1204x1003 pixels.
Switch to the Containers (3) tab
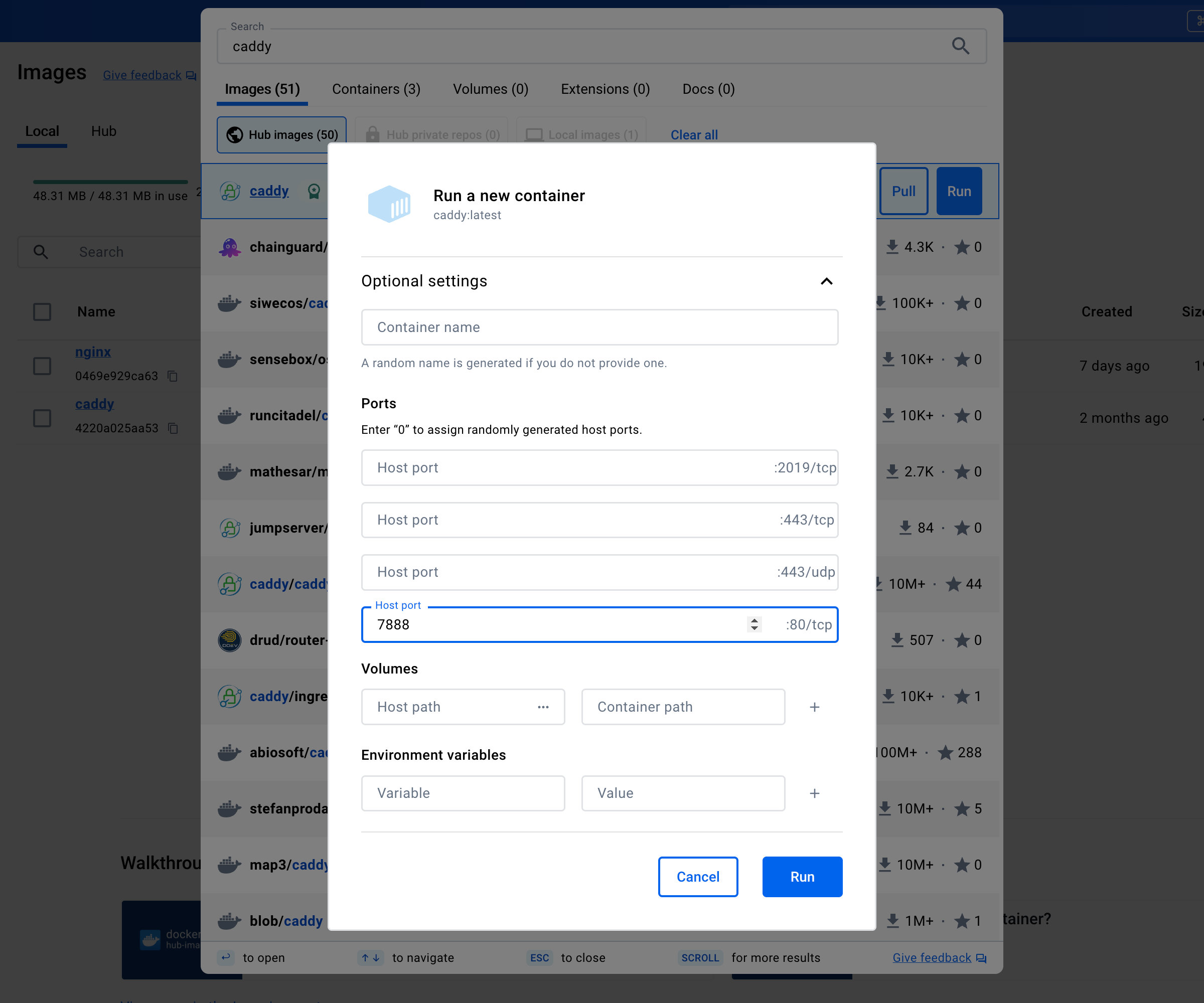click(376, 89)
